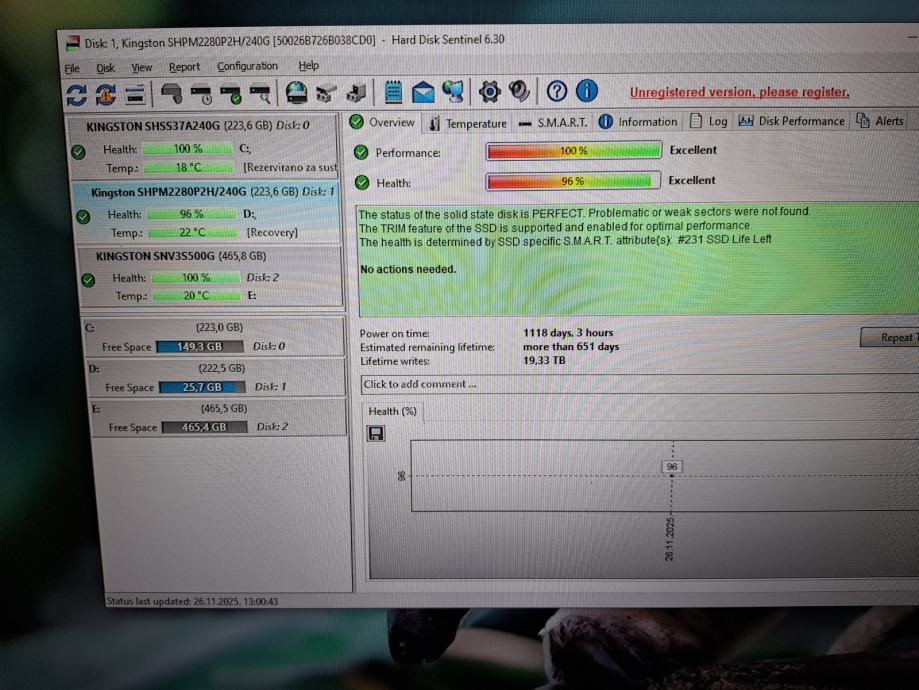Open Help via the question mark icon
Screen dimensions: 919x690
point(556,91)
